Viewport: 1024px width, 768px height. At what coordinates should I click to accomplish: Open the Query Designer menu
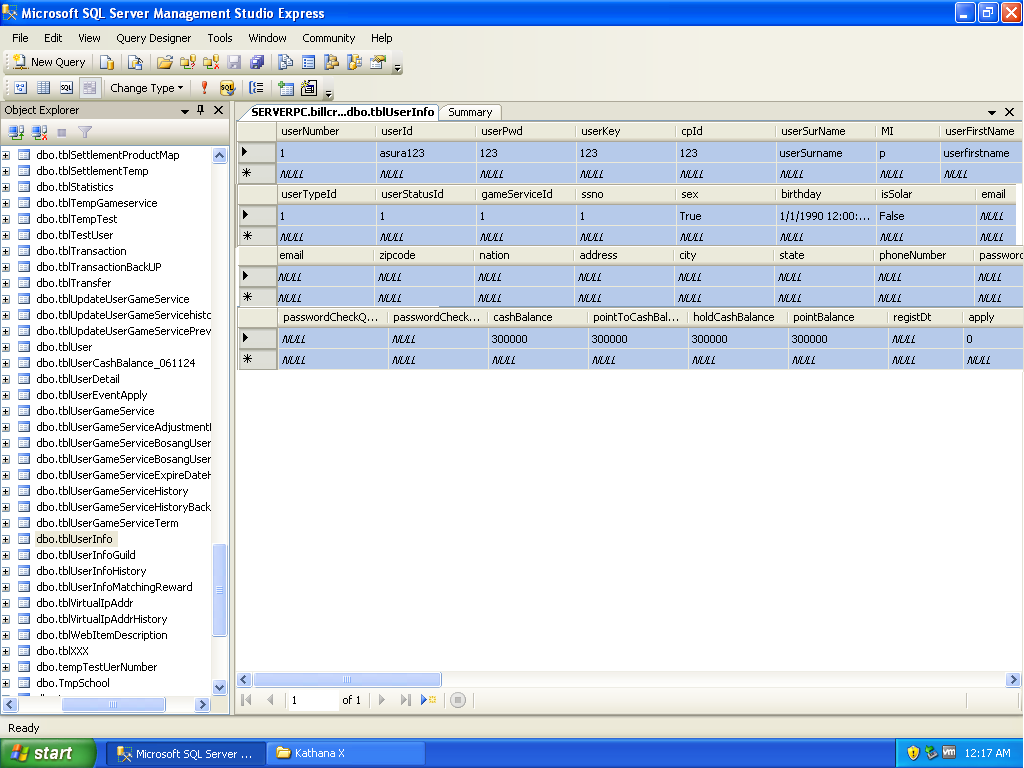(x=153, y=38)
